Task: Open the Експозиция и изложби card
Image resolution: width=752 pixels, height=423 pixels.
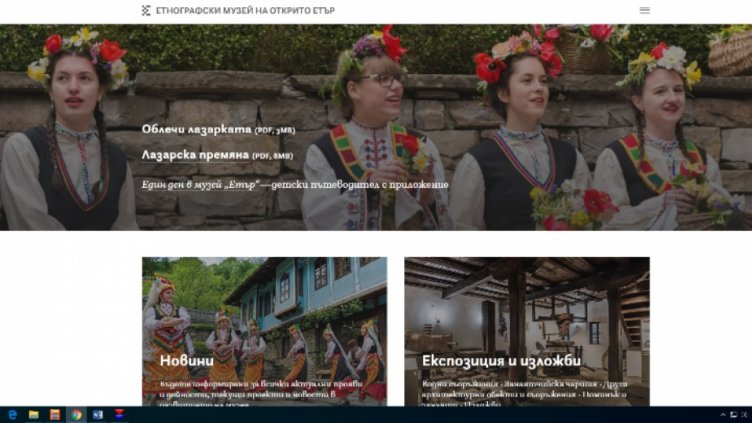Action: click(x=527, y=331)
